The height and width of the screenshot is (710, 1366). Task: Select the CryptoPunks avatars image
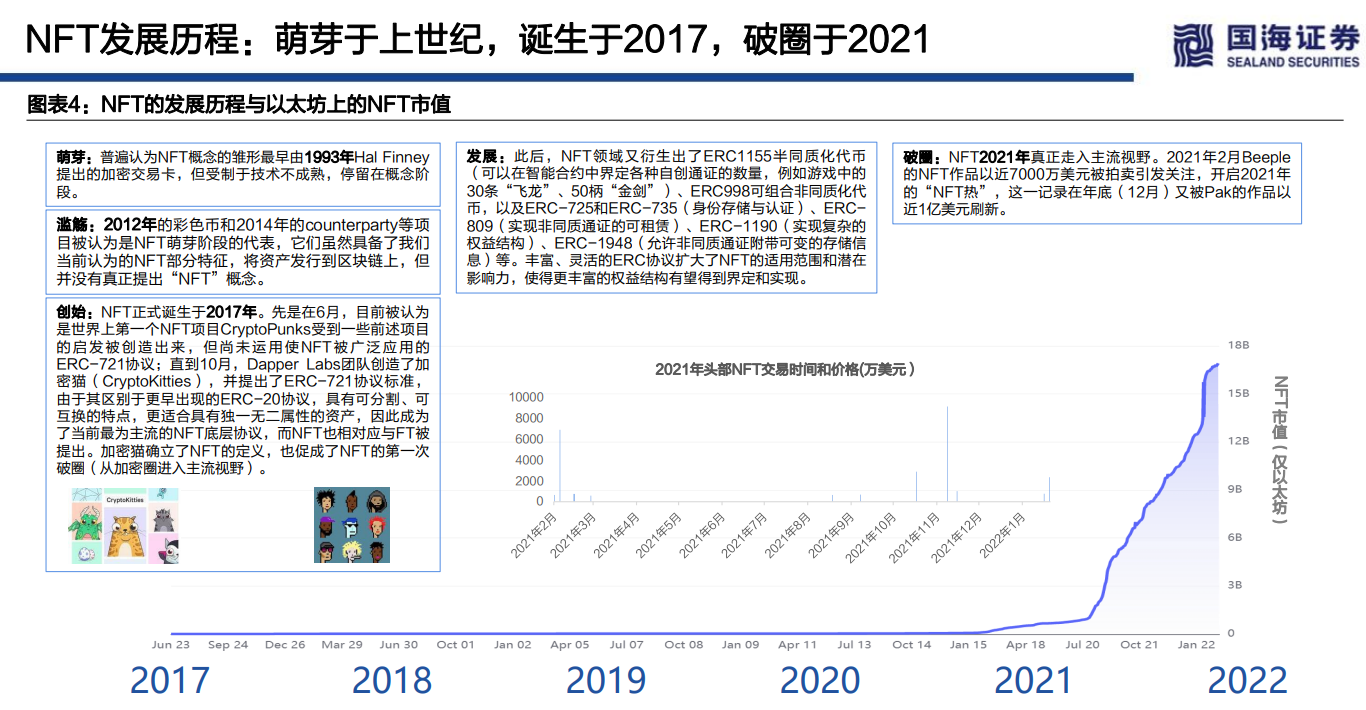(x=351, y=526)
